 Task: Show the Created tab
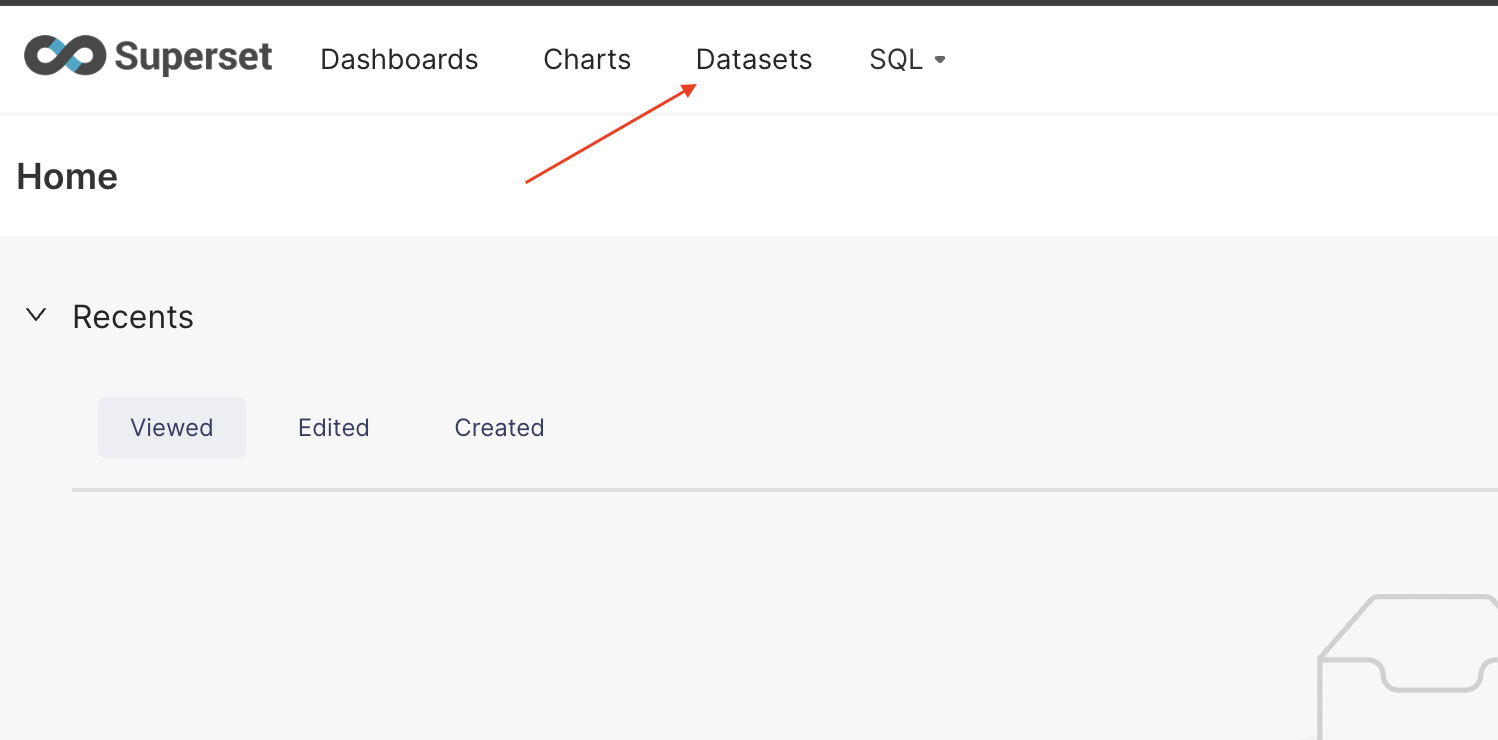tap(499, 428)
